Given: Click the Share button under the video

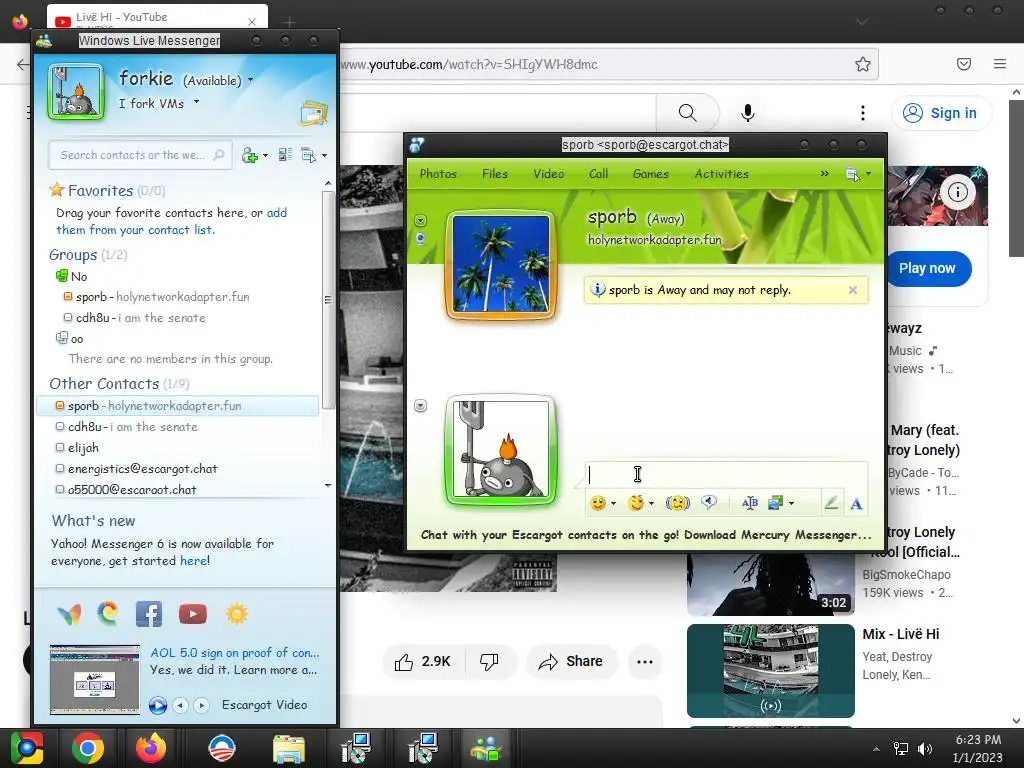Looking at the screenshot, I should pos(571,662).
